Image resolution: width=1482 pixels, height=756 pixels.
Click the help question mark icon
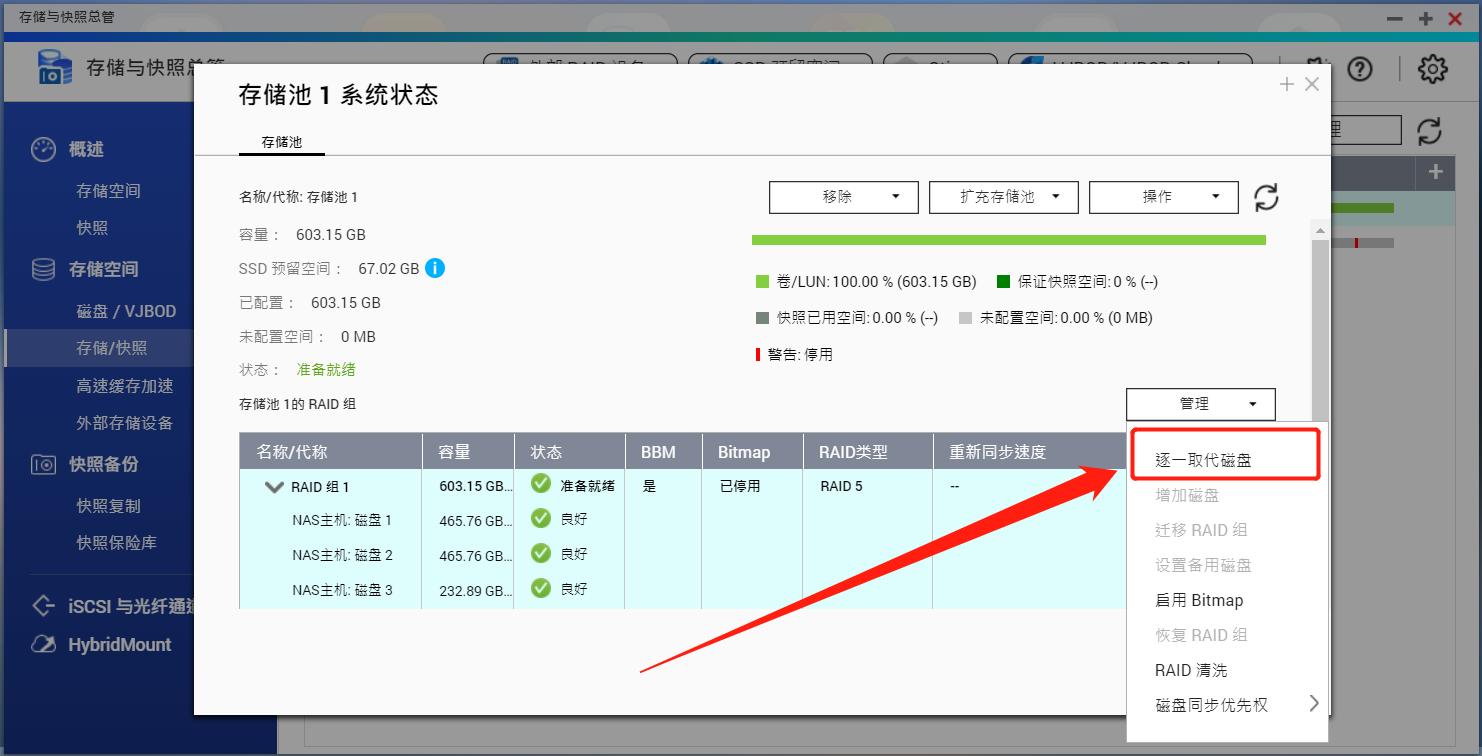coord(1361,69)
